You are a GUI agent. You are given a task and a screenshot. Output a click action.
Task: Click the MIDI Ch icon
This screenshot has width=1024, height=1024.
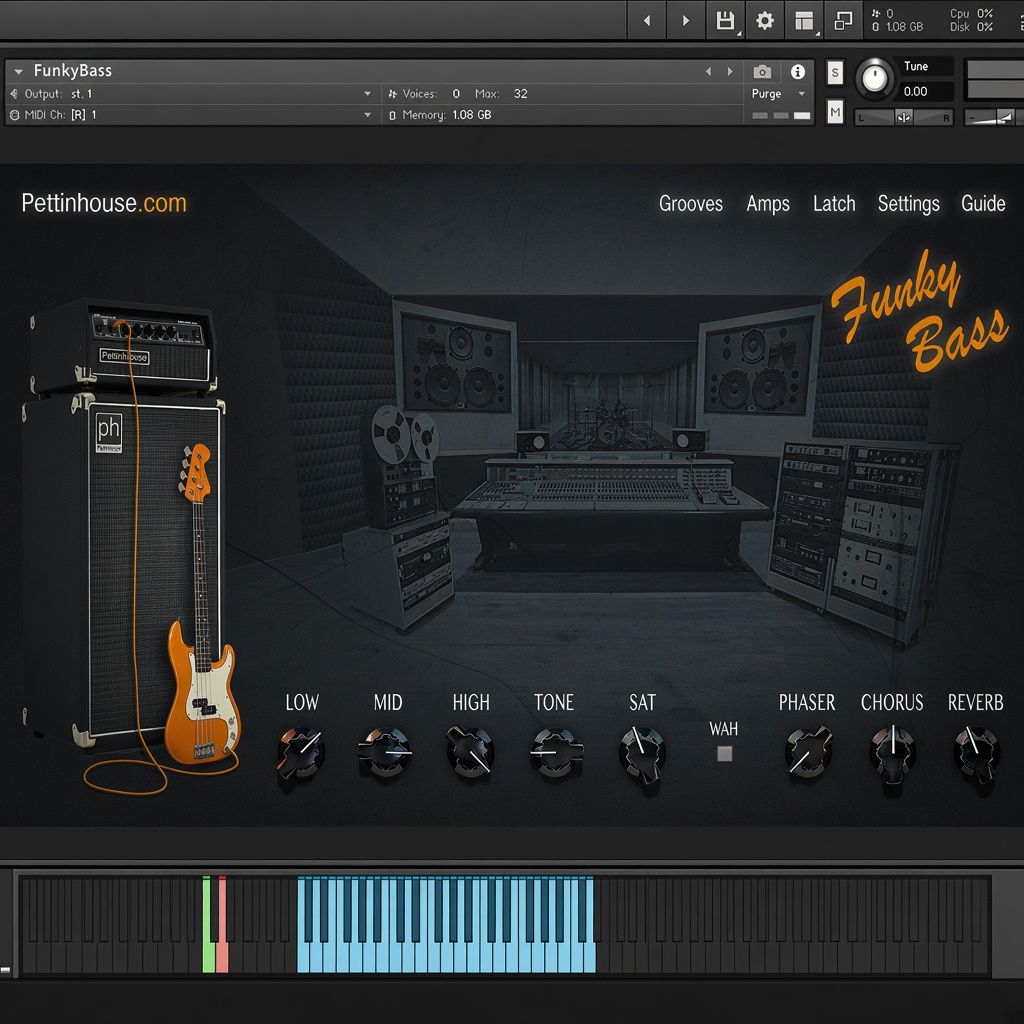pyautogui.click(x=14, y=115)
